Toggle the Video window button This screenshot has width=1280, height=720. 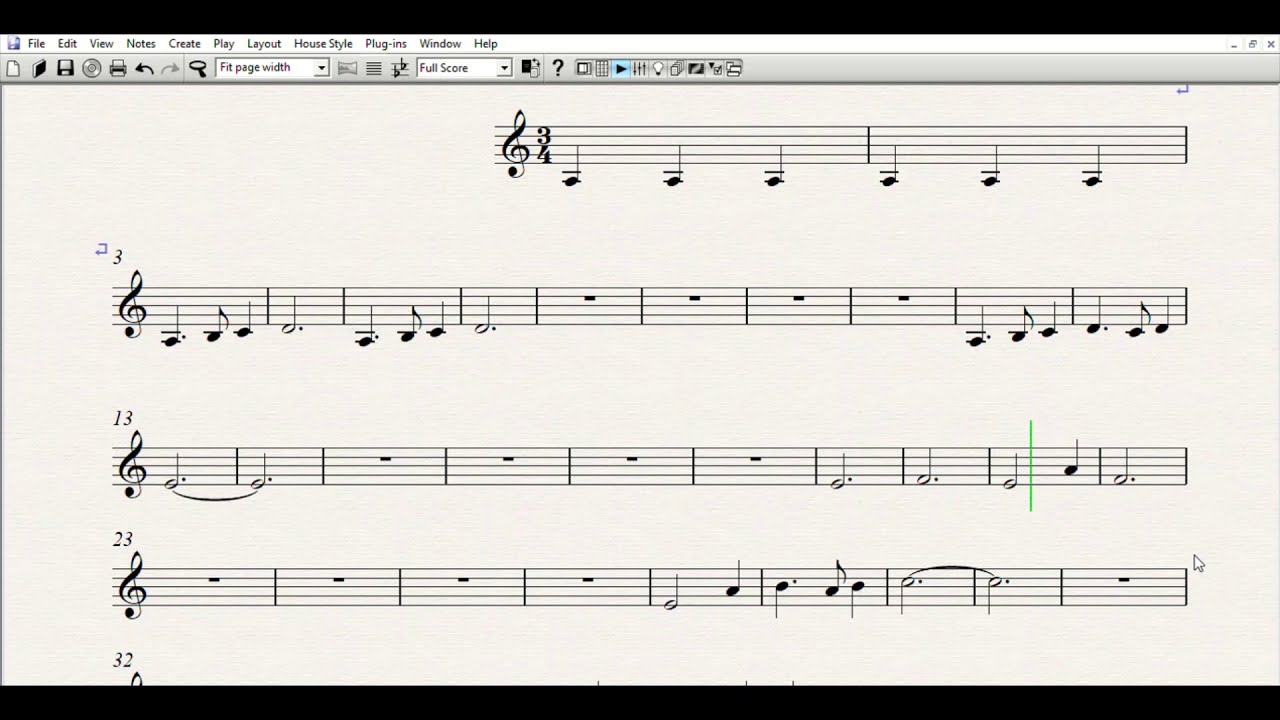point(696,68)
